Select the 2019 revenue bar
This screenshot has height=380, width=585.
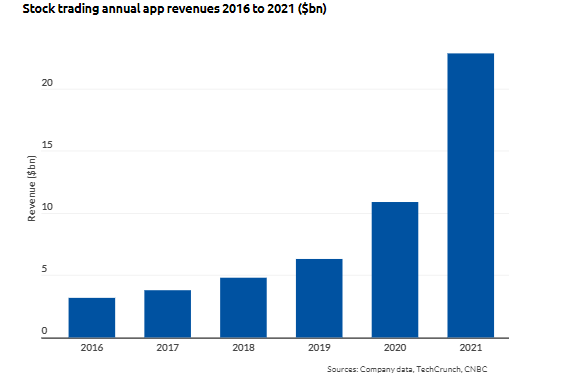tap(319, 298)
